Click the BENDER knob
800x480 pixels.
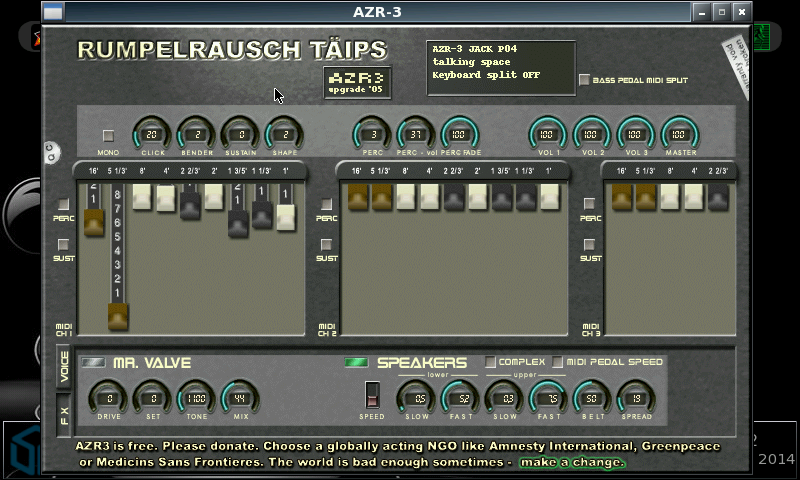coord(197,135)
